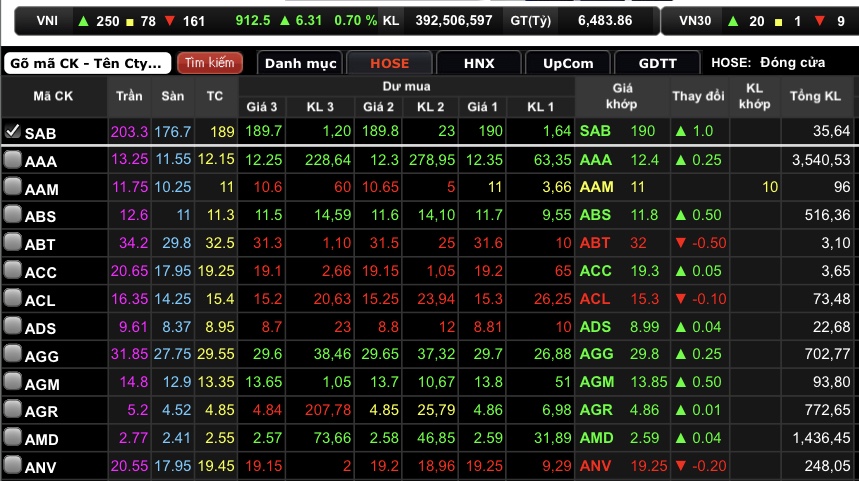Click the SAB up arrow in Thay đổi
Viewport: 859px width, 481px height.
click(681, 131)
